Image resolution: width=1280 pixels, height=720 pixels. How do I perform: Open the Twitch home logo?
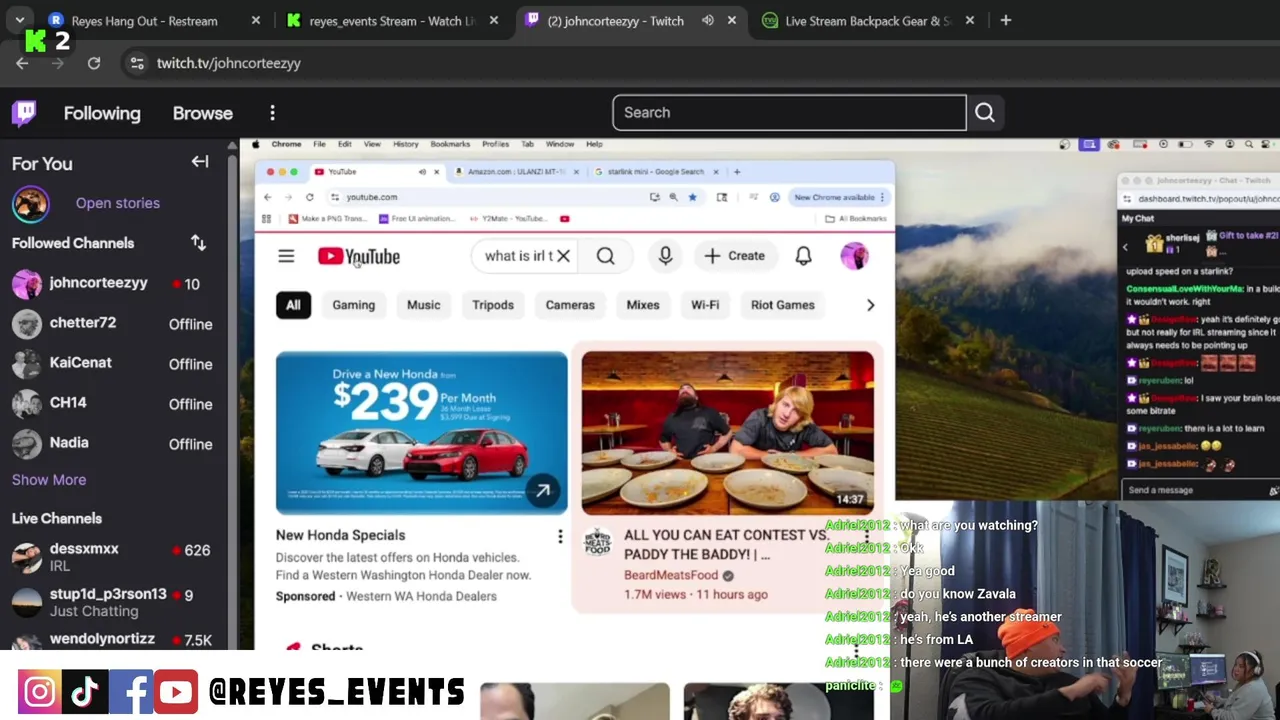[x=24, y=113]
